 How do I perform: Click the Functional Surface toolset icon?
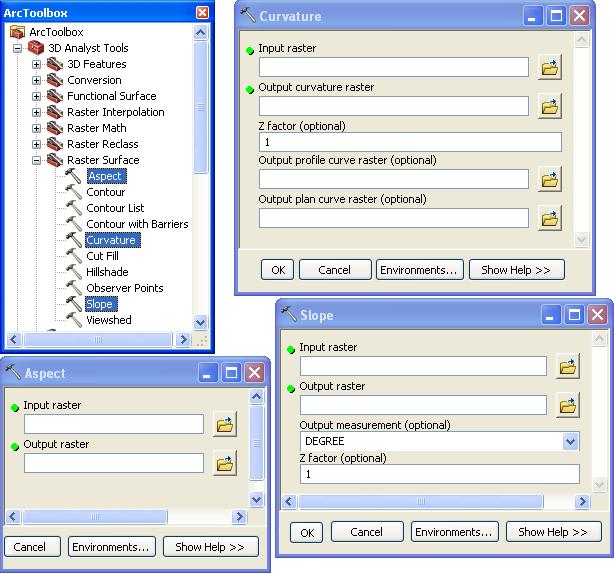tap(55, 96)
